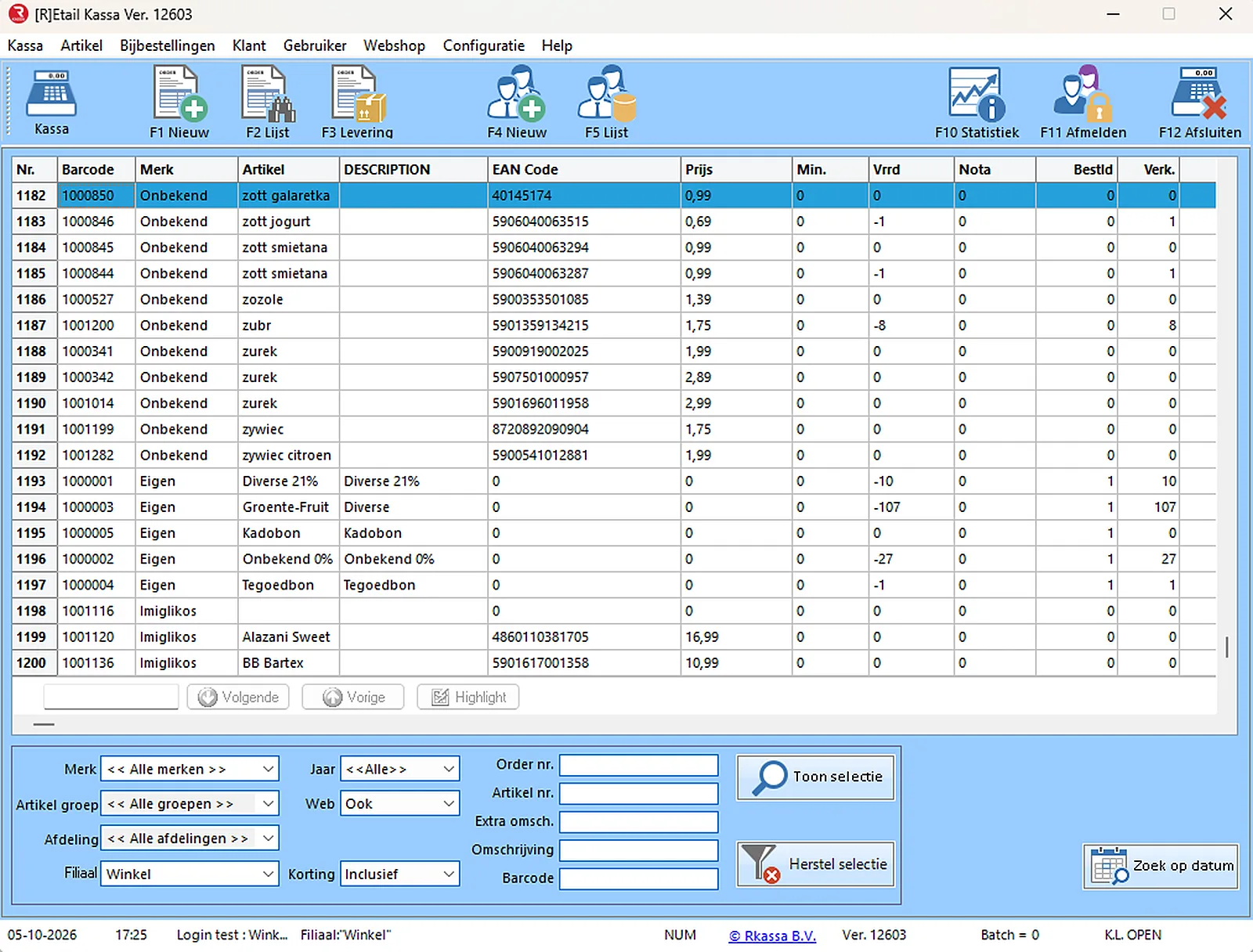This screenshot has height=952, width=1253.
Task: Reset filters with Herstel selectie
Action: 815,864
